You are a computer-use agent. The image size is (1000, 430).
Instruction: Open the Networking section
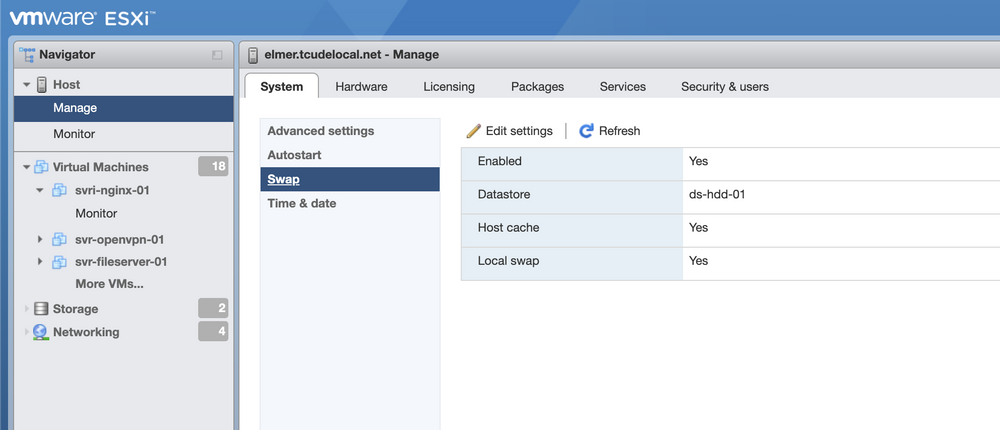[x=86, y=332]
